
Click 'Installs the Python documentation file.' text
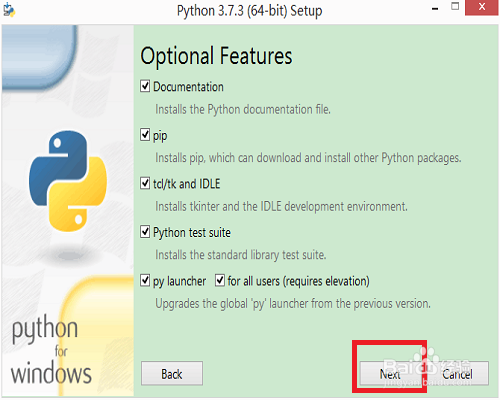tap(243, 109)
